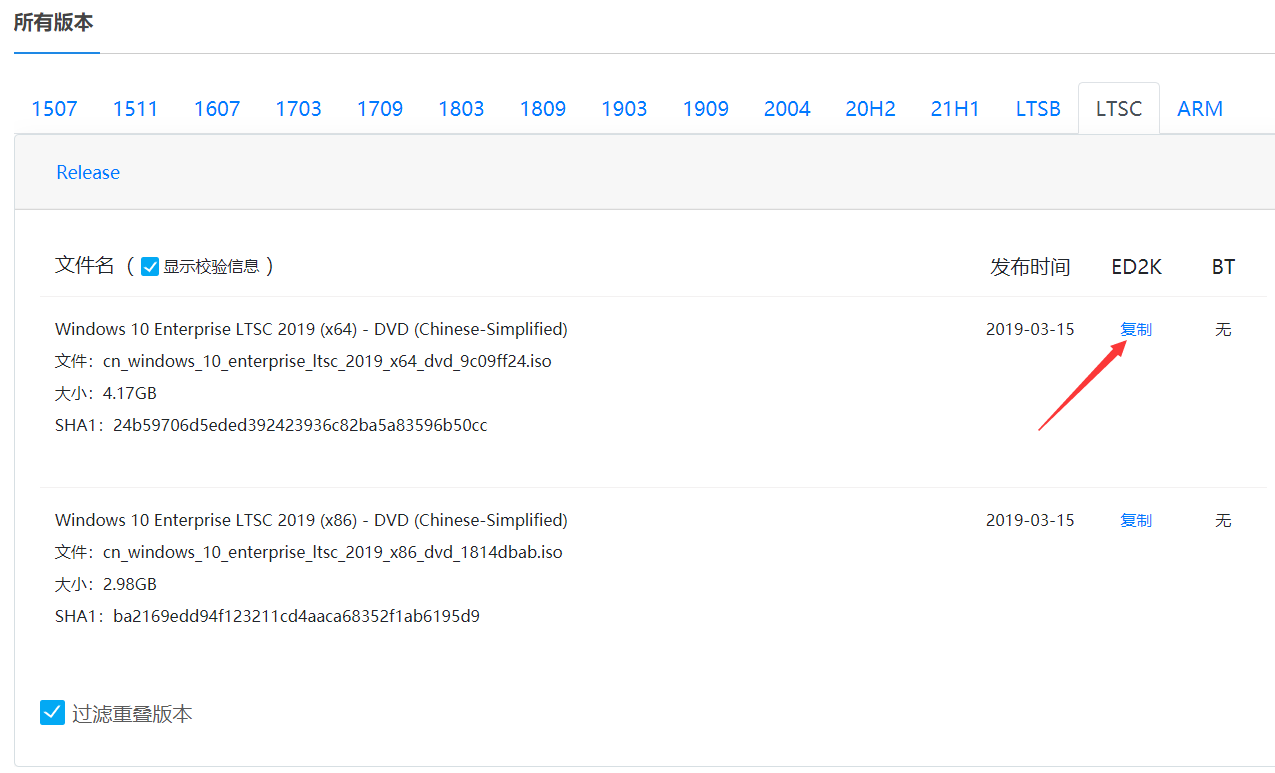The height and width of the screenshot is (773, 1275).
Task: Click the x86 LTSC 2019 DVD title
Action: [x=311, y=520]
